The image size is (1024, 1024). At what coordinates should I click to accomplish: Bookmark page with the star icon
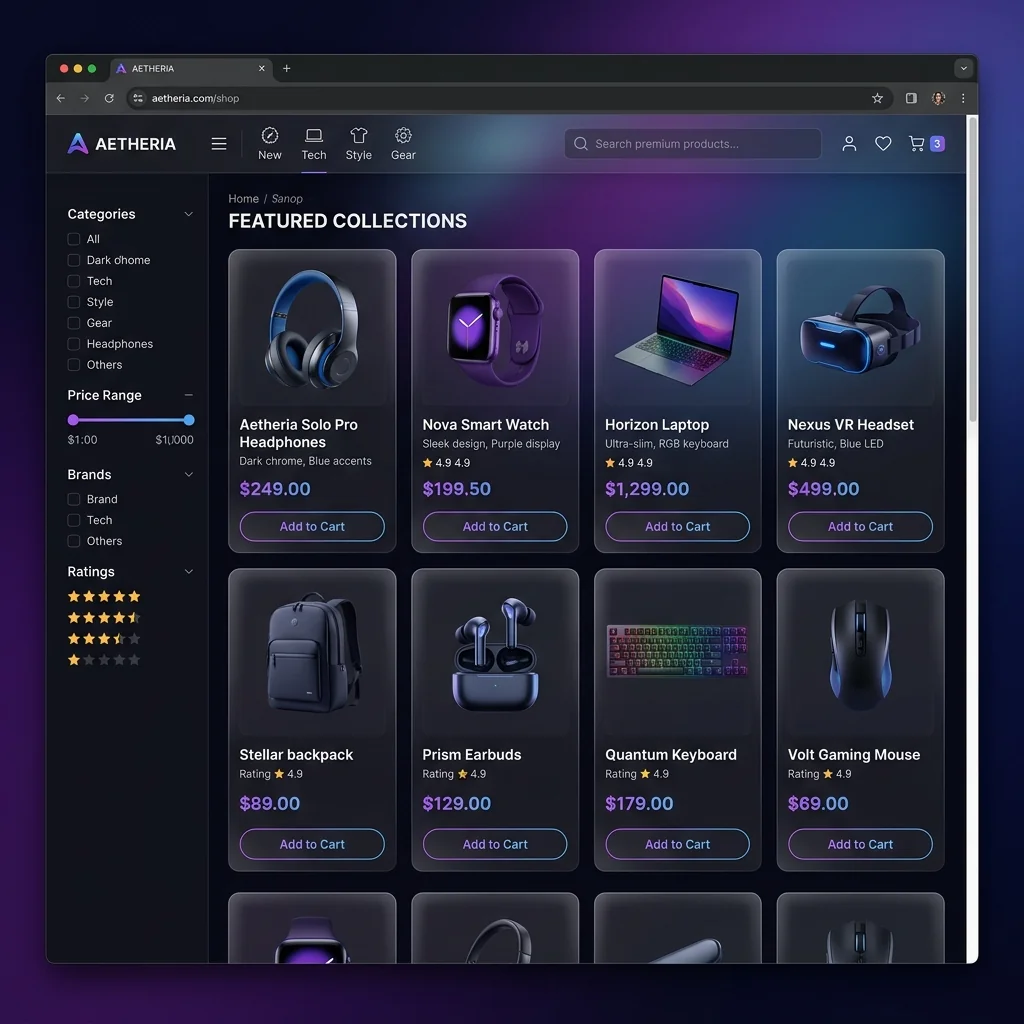click(x=877, y=98)
